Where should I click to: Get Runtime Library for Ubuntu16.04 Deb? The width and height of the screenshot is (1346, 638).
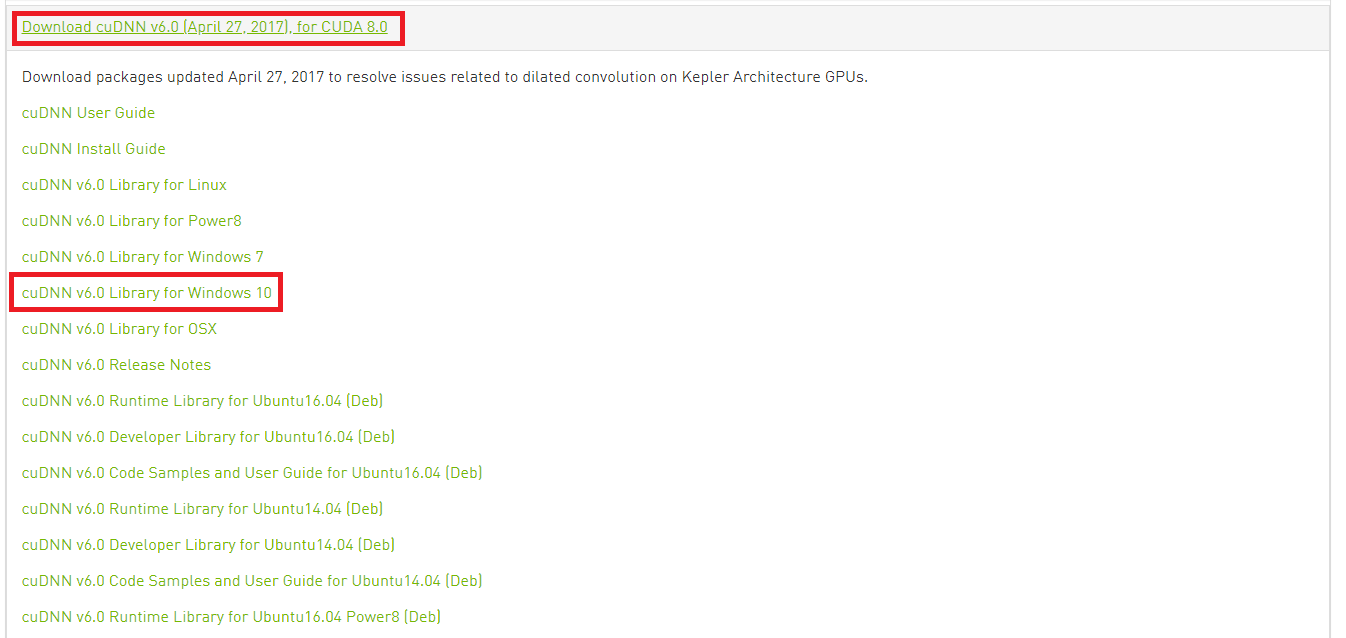[202, 401]
